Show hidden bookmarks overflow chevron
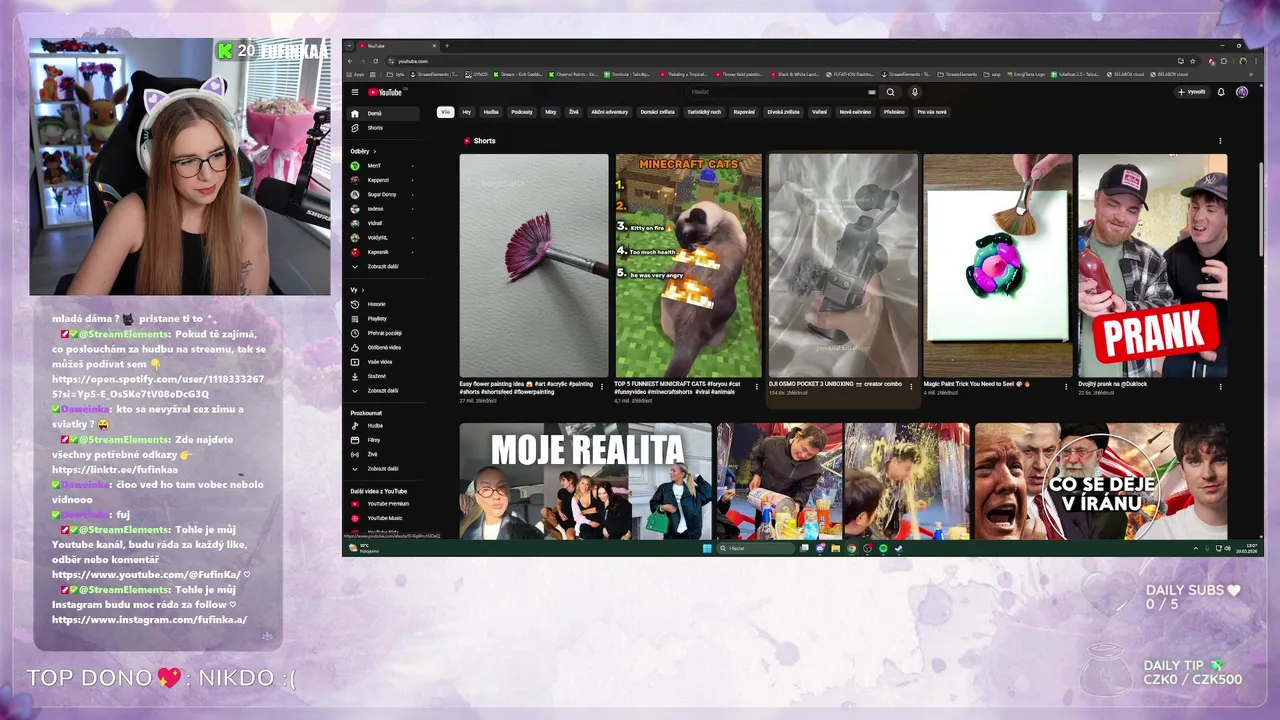The height and width of the screenshot is (720, 1280). [1250, 74]
